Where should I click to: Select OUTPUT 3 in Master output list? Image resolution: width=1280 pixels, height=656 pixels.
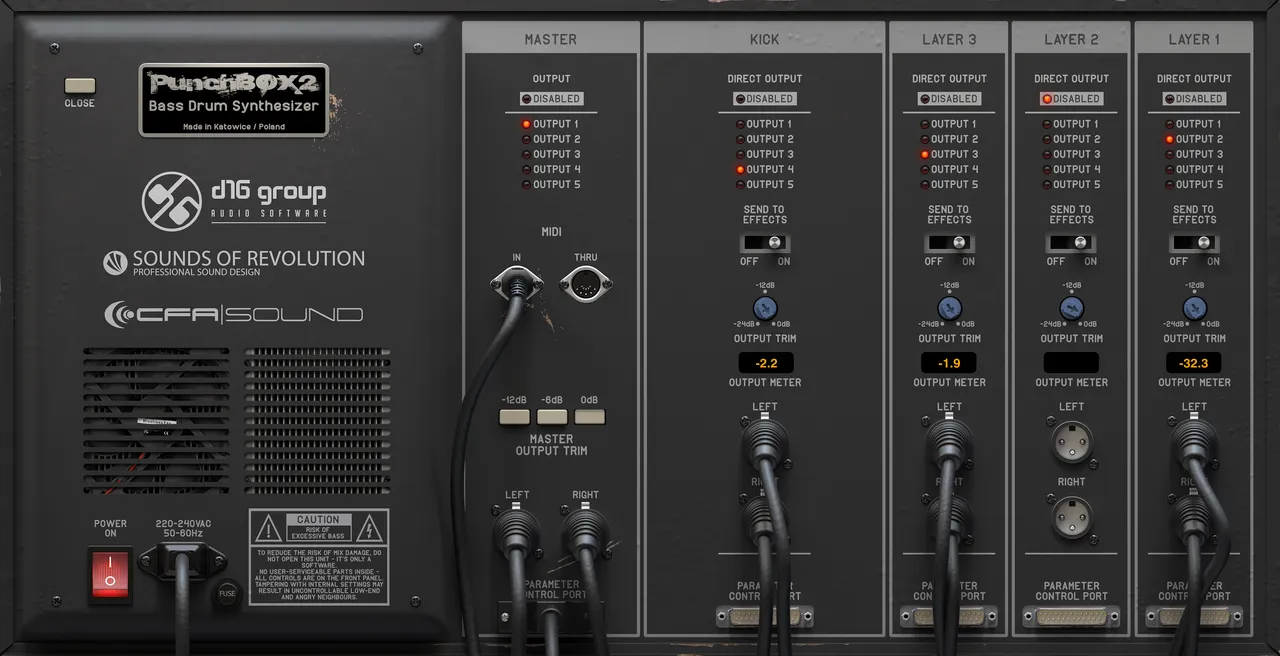tap(550, 154)
